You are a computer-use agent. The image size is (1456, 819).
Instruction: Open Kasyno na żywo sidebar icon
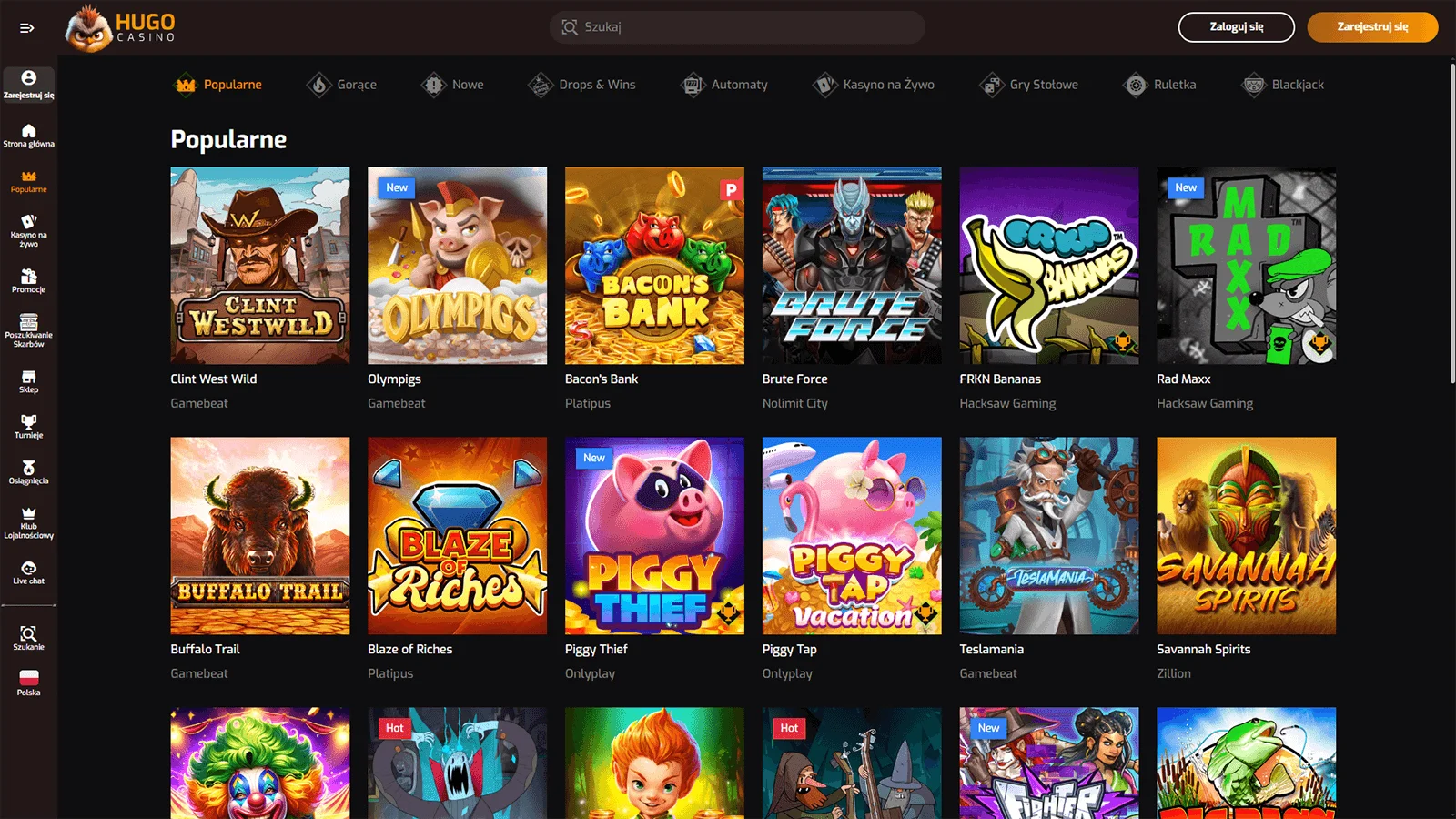click(x=28, y=221)
